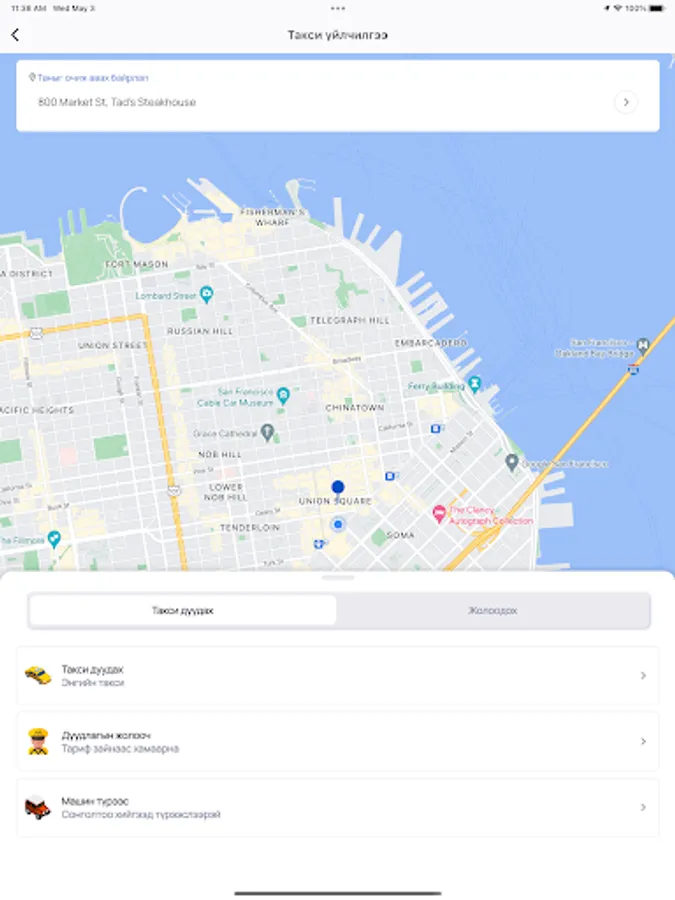
Task: Tap the bottom sheet drag handle
Action: pyautogui.click(x=338, y=577)
